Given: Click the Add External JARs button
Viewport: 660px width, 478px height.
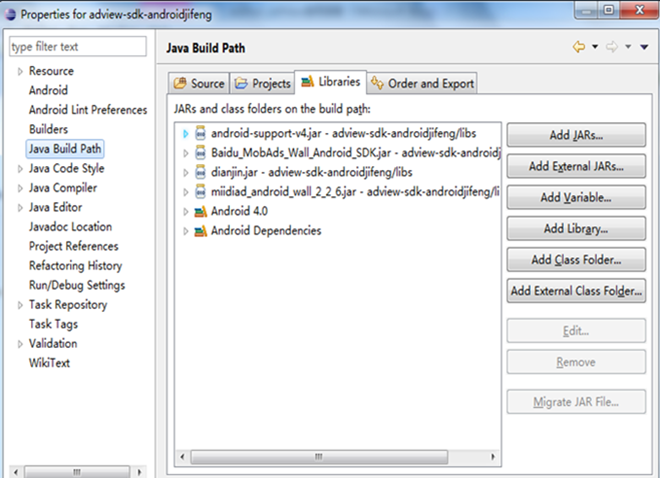Looking at the screenshot, I should pos(576,166).
